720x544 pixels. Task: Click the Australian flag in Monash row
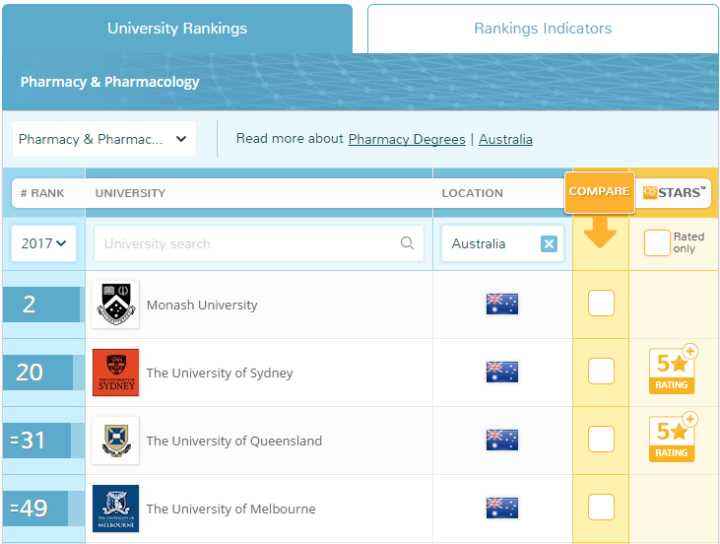coord(502,304)
